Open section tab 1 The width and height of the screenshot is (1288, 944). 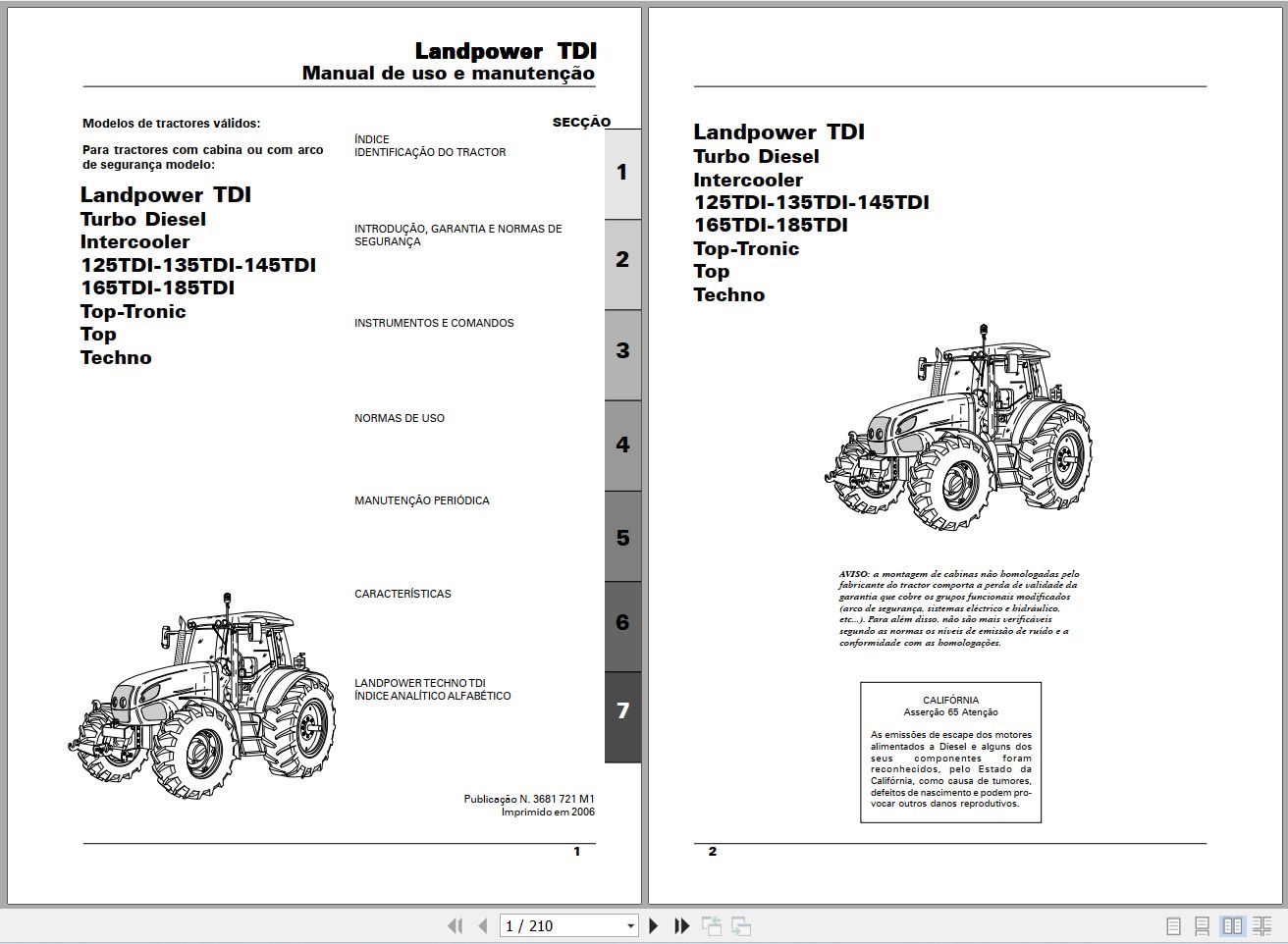click(x=622, y=173)
